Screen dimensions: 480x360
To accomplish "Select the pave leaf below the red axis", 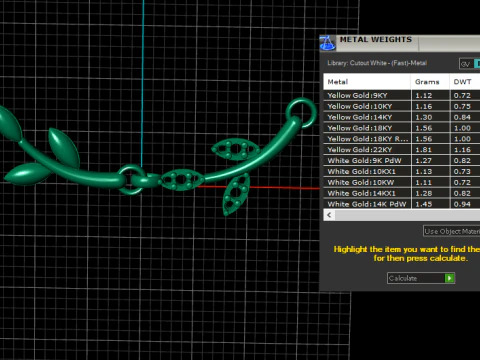I will coord(236,195).
